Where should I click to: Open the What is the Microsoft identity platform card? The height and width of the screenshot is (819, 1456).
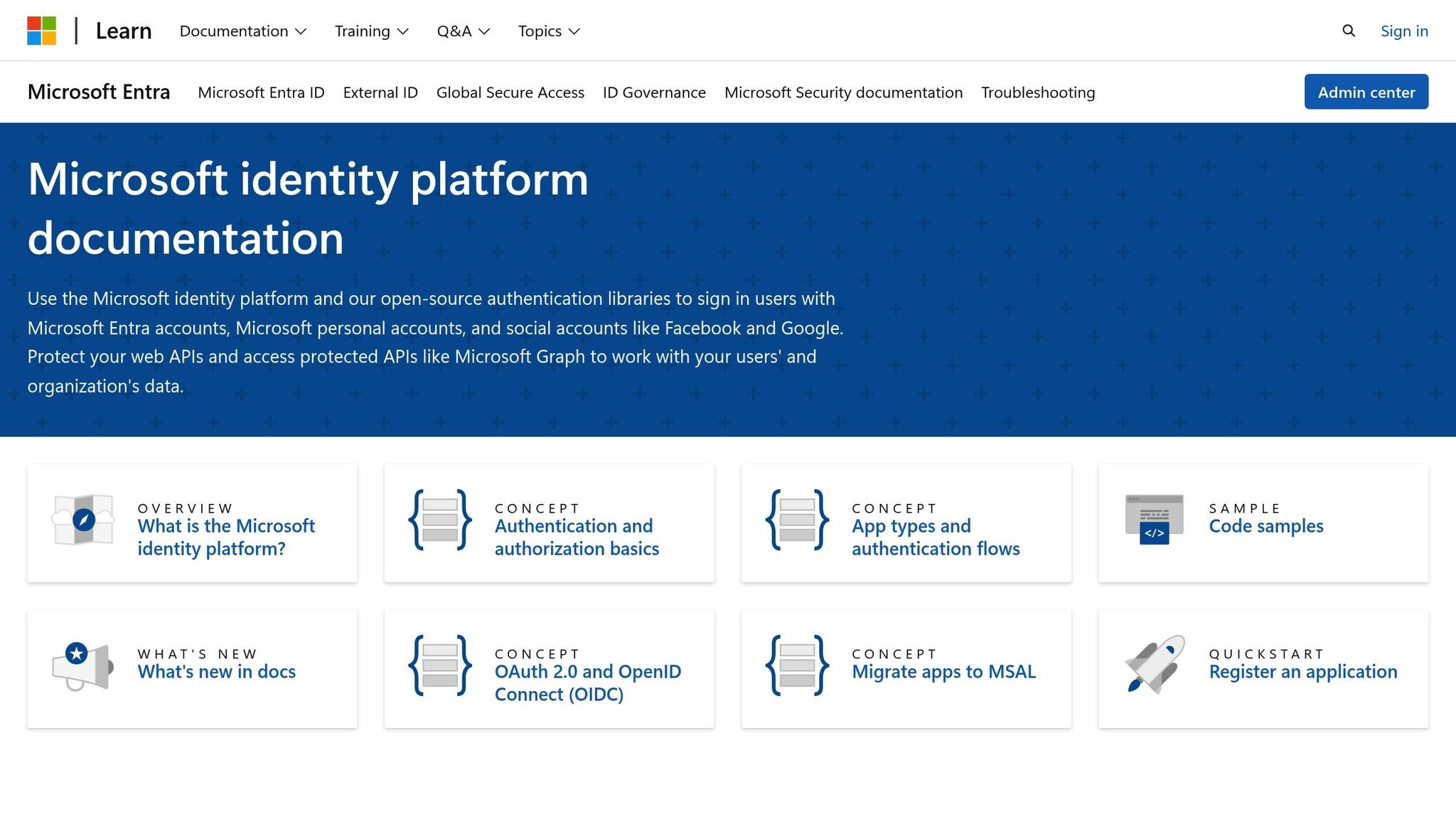pos(226,537)
